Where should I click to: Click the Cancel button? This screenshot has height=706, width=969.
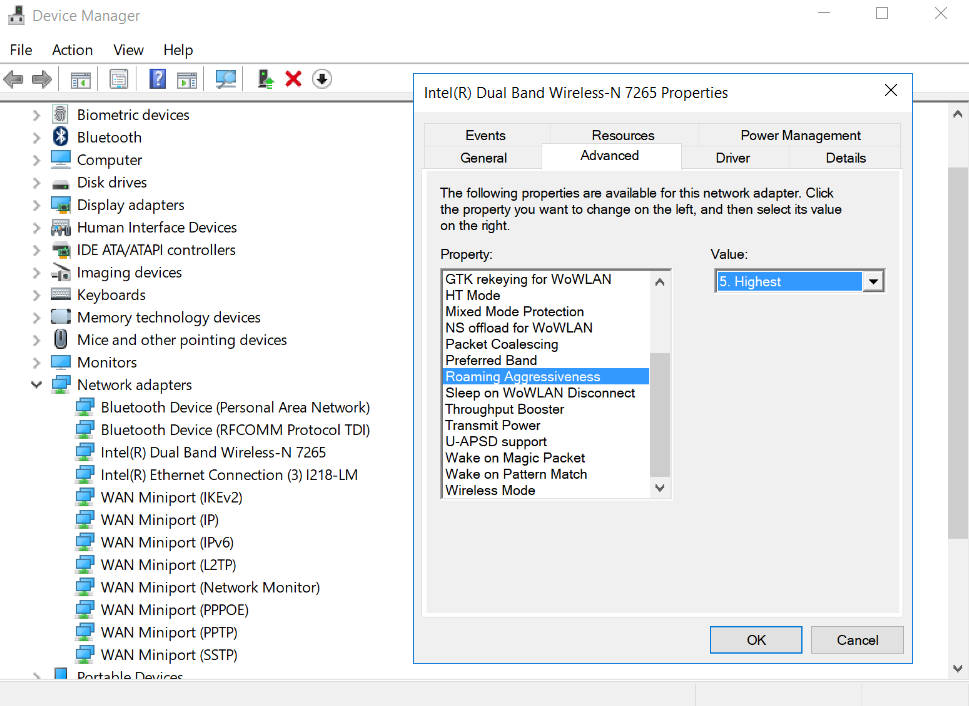[x=857, y=640]
